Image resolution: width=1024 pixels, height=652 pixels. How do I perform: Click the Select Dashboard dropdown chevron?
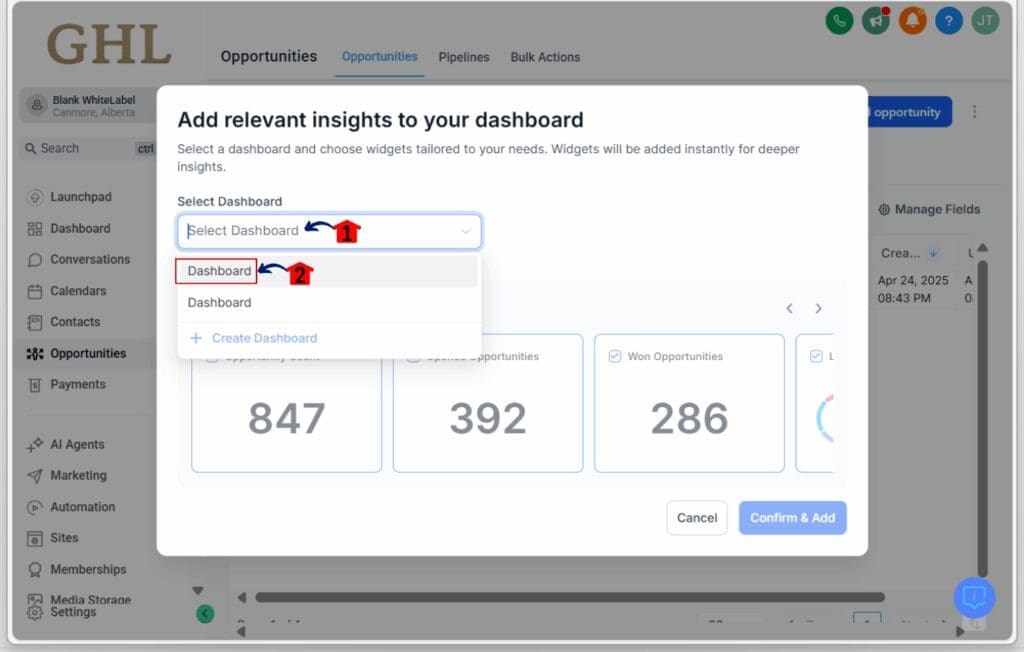click(x=466, y=231)
